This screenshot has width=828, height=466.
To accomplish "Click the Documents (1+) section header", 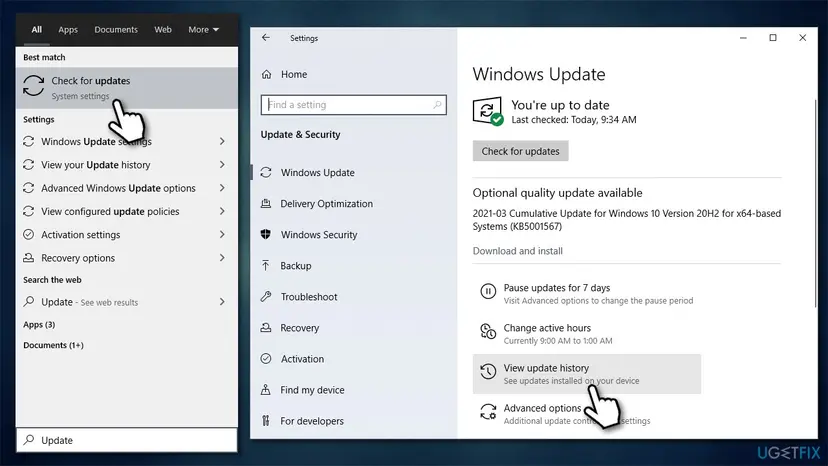I will pos(53,345).
